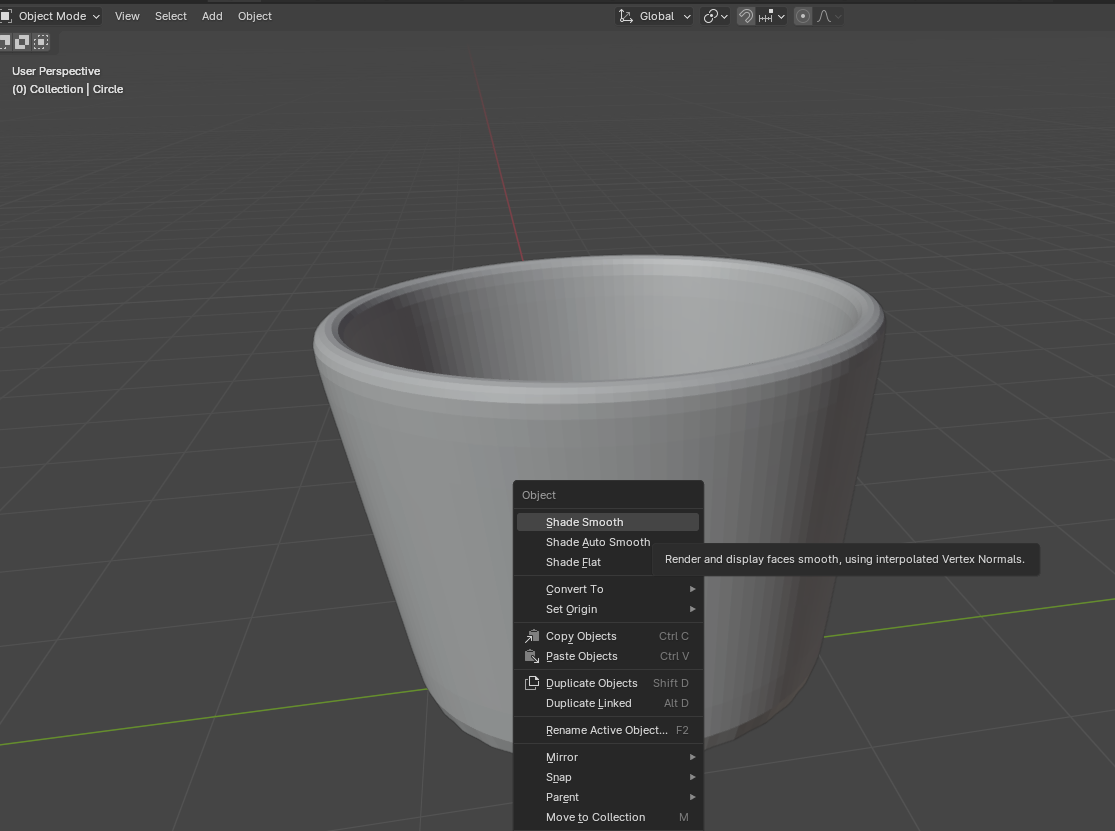The image size is (1115, 831).
Task: Choose Rename Active Object
Action: click(608, 729)
